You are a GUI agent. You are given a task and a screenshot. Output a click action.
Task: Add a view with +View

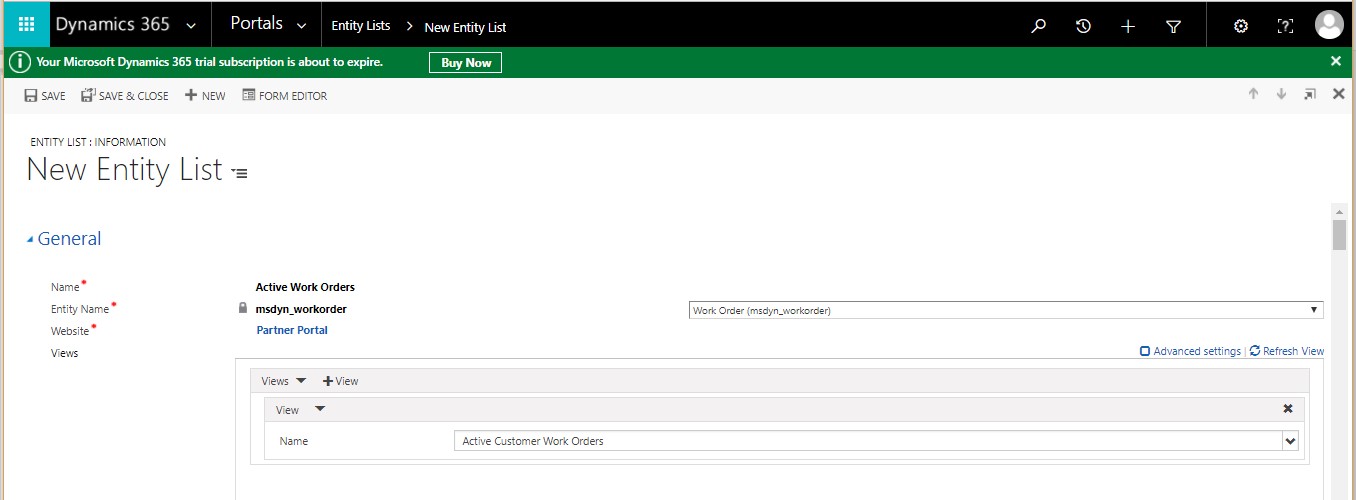[340, 381]
